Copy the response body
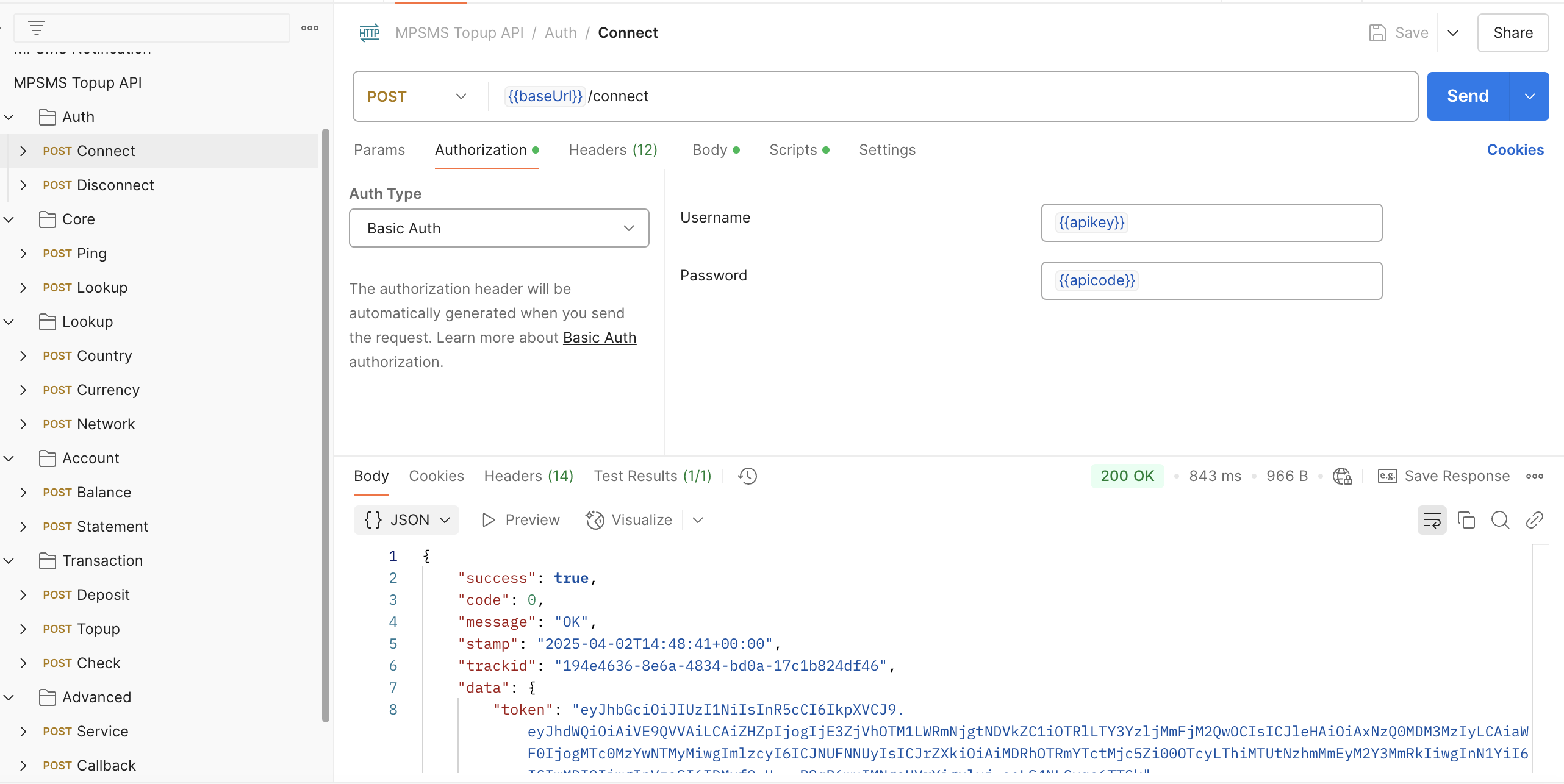The image size is (1564, 784). [x=1466, y=519]
